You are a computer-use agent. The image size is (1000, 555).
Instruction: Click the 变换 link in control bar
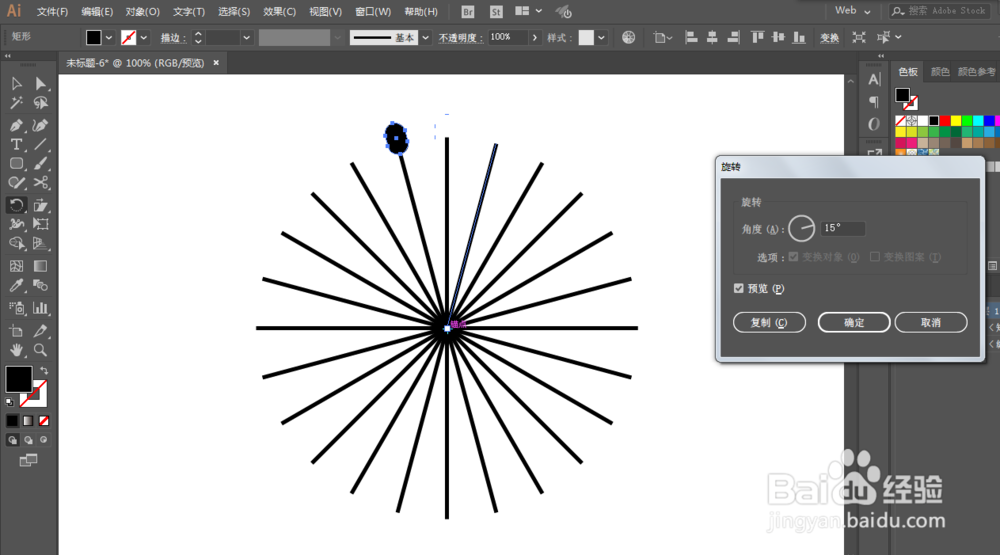[x=829, y=38]
